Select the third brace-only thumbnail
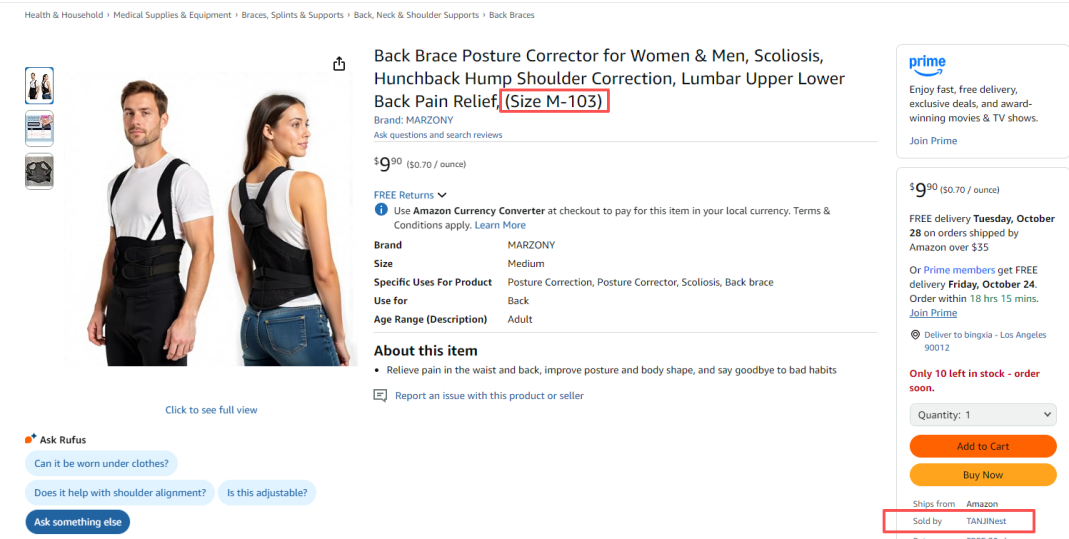The height and width of the screenshot is (539, 1069). click(x=39, y=172)
